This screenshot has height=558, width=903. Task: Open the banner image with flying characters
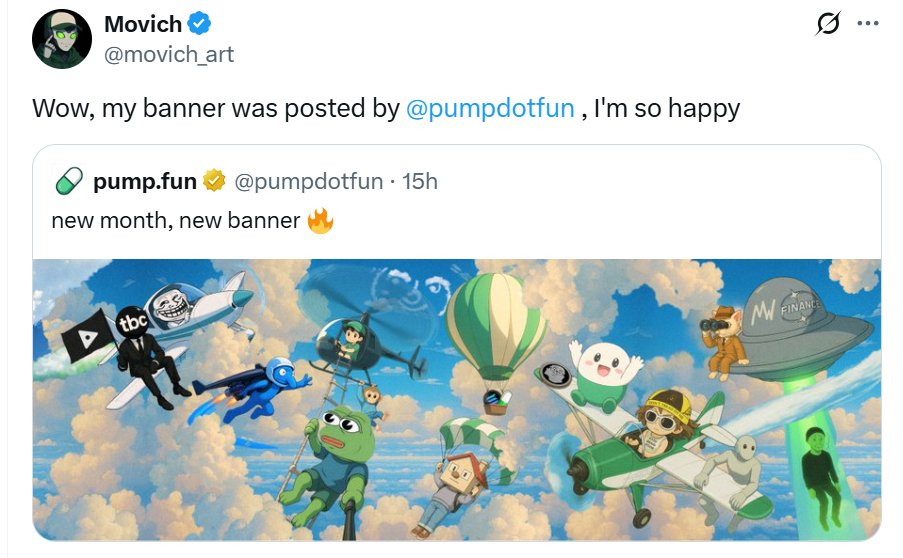pyautogui.click(x=457, y=400)
